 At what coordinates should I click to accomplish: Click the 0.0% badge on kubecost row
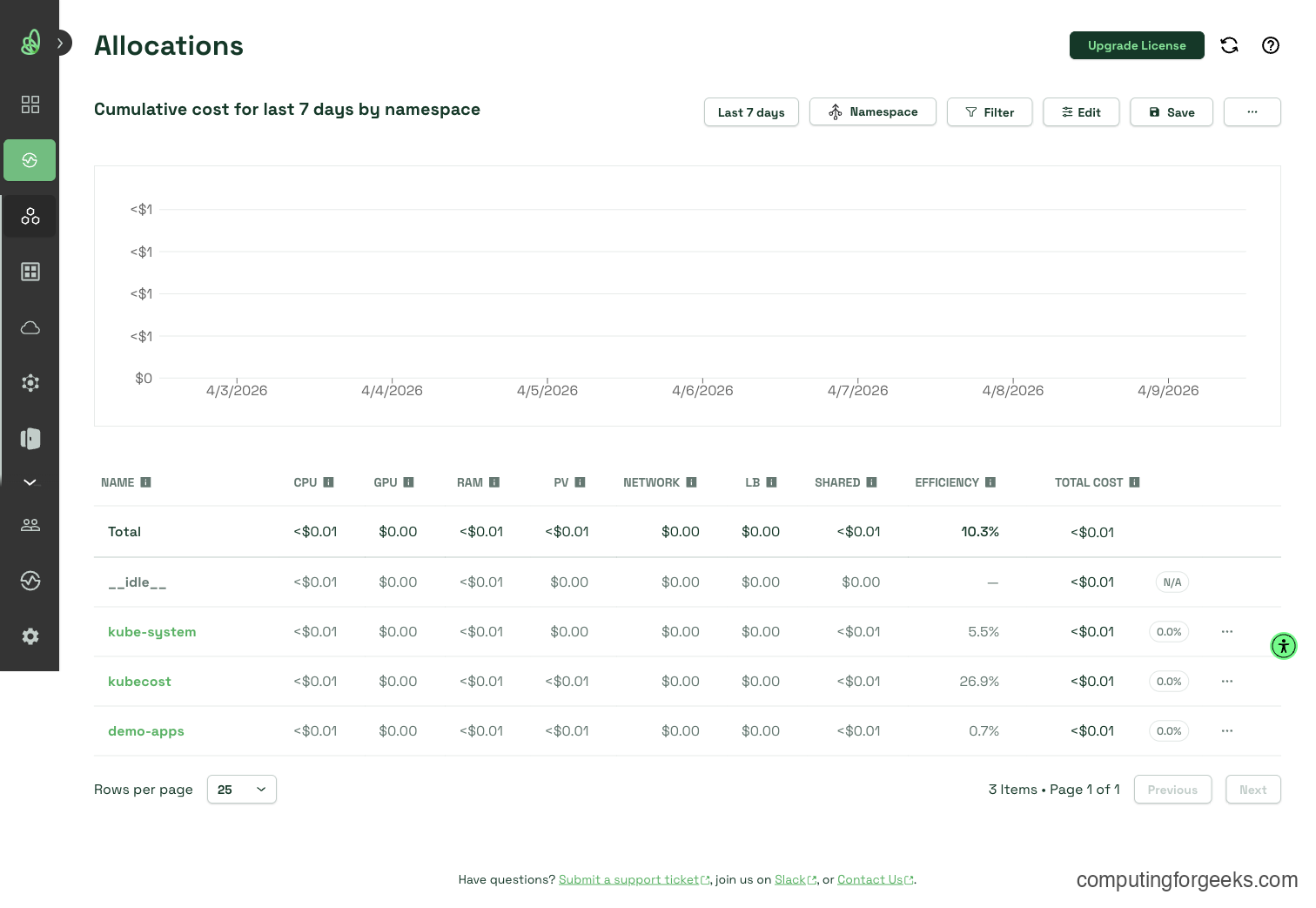[x=1169, y=681]
